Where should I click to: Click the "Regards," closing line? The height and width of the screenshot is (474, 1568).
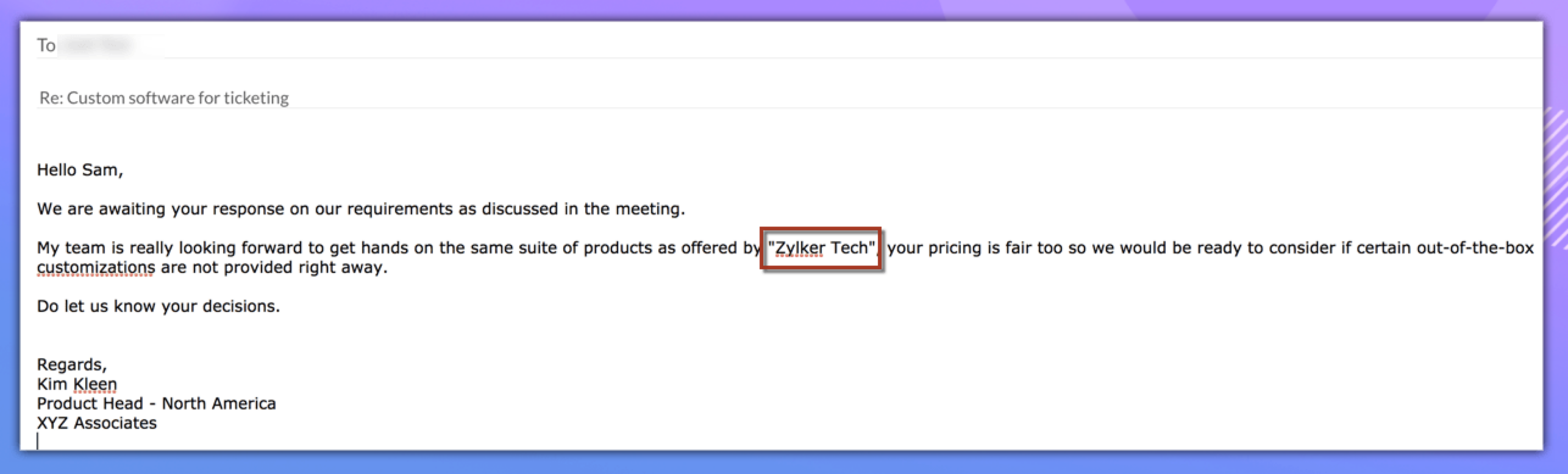(72, 364)
